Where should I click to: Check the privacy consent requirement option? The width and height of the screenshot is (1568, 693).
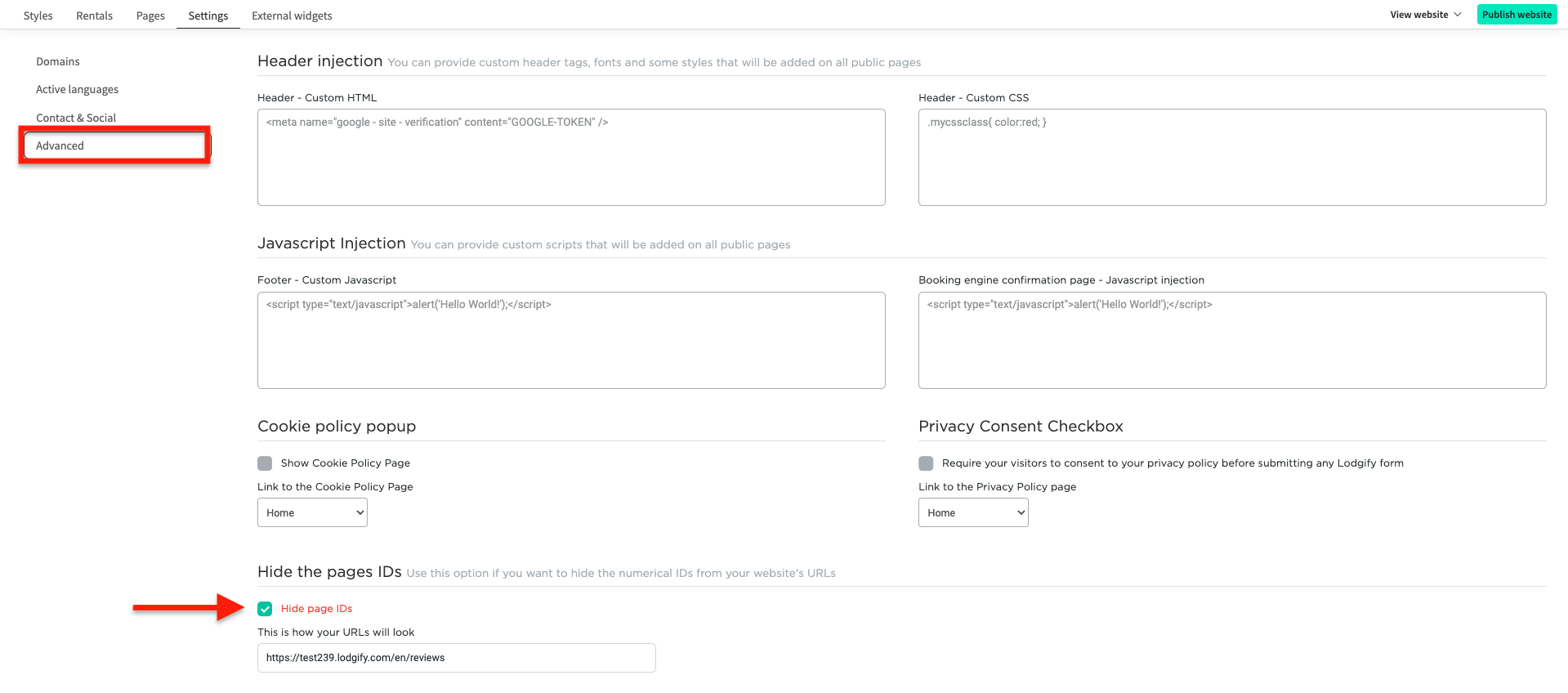pyautogui.click(x=926, y=463)
